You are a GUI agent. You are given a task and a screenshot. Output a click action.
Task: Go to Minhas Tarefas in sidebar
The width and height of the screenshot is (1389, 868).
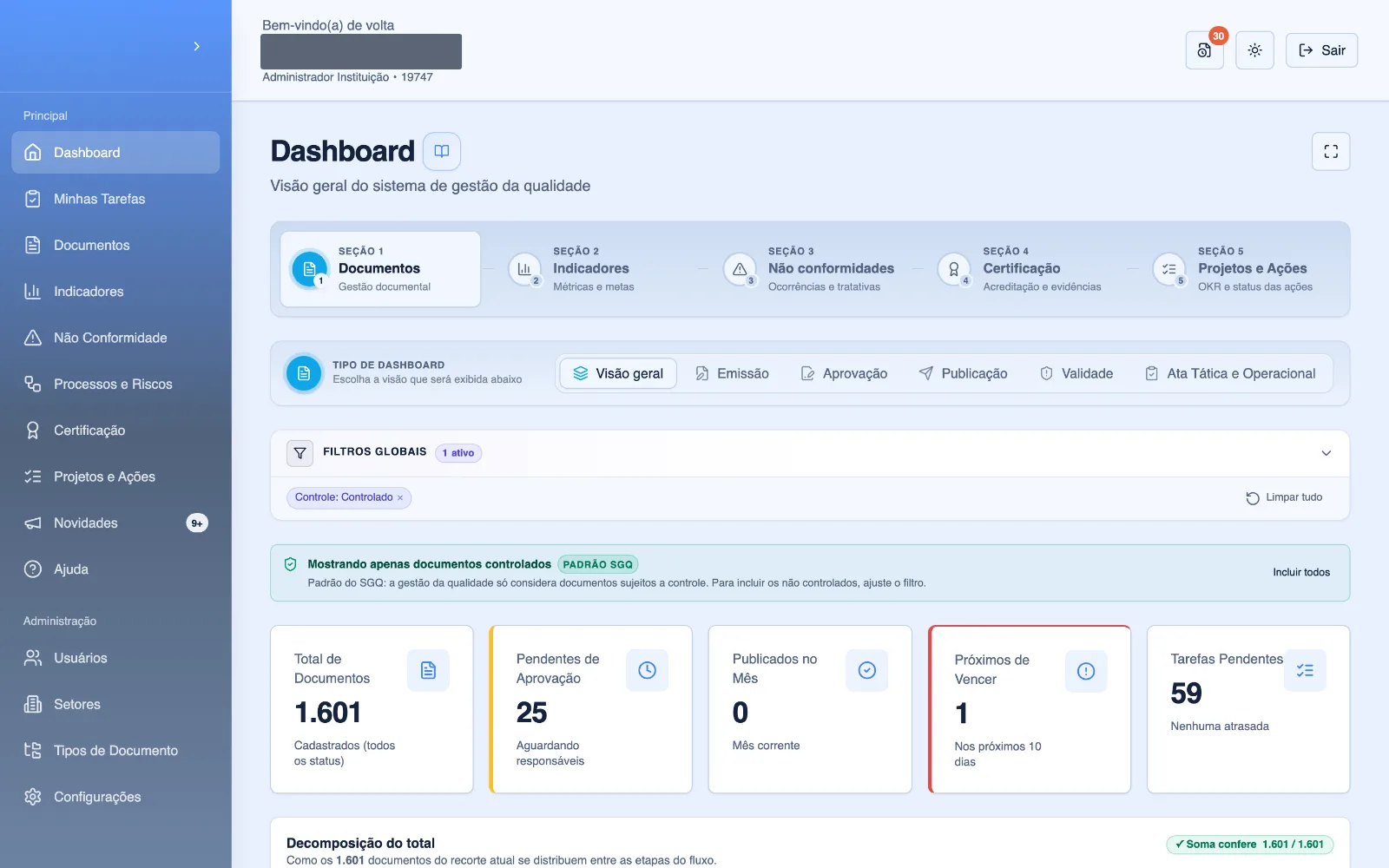[x=115, y=199]
